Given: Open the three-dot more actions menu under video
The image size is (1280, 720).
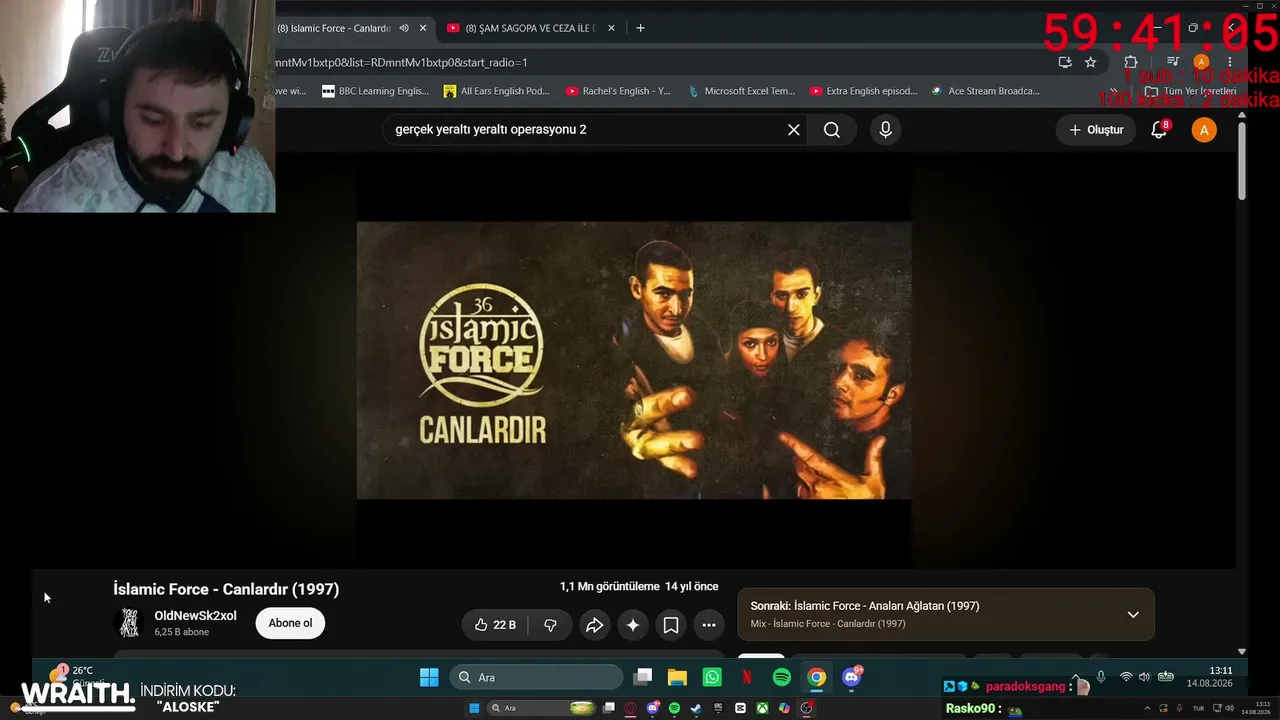Looking at the screenshot, I should pyautogui.click(x=709, y=625).
